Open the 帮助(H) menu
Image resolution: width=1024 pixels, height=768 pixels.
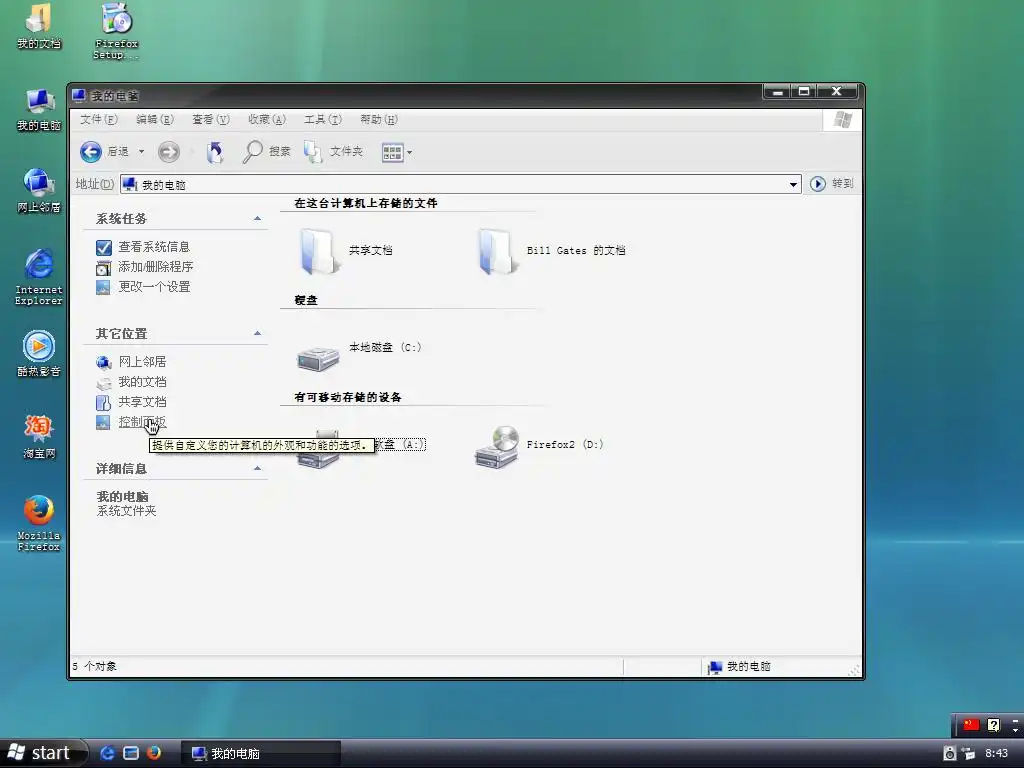pos(379,119)
